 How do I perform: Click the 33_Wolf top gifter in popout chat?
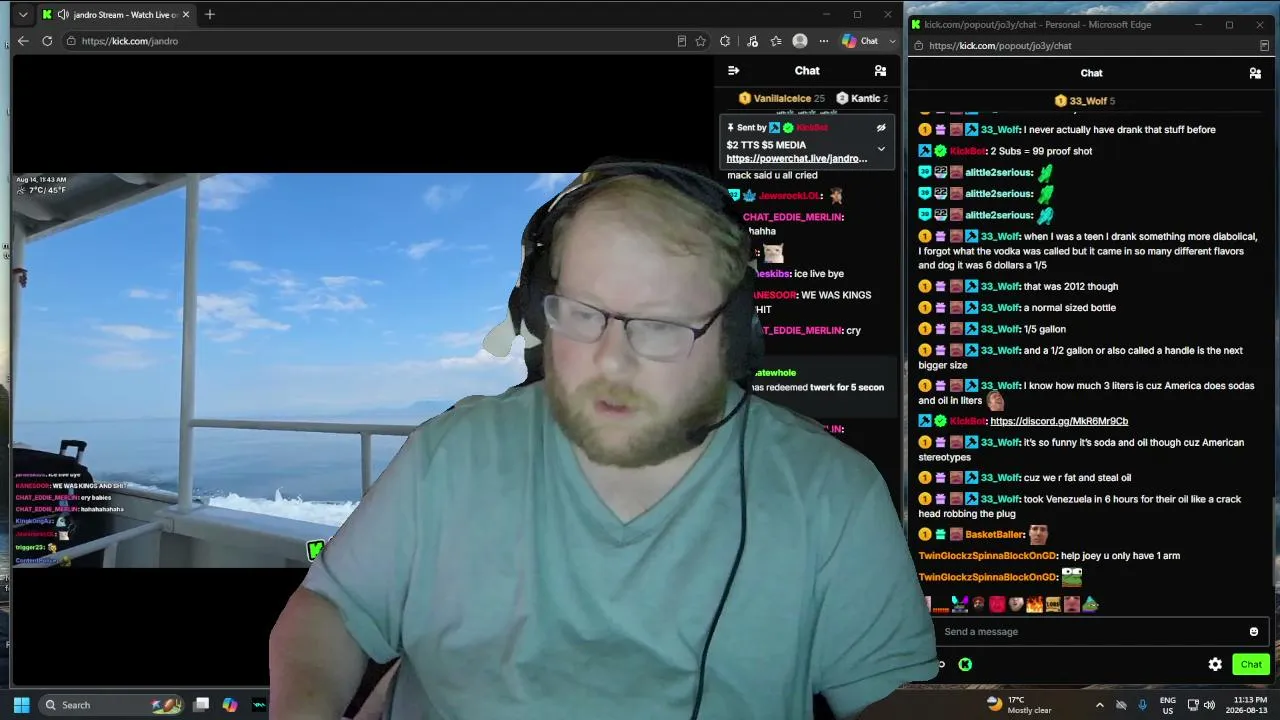click(x=1084, y=101)
